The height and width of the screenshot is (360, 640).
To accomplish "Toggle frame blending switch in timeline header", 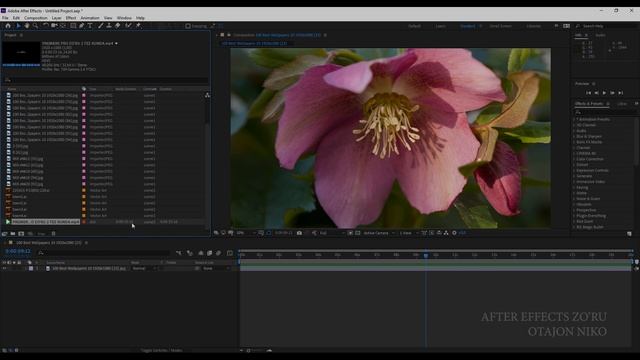I will (x=210, y=253).
